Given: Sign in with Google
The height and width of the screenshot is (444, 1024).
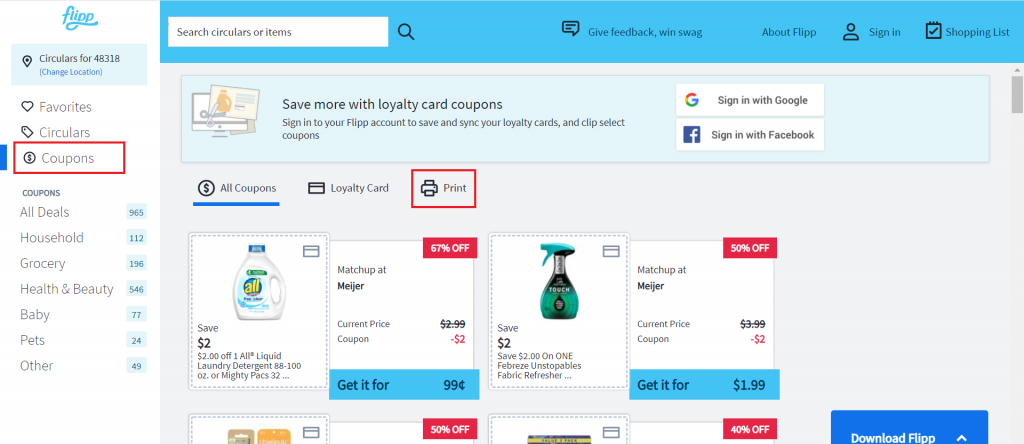Looking at the screenshot, I should click(x=749, y=100).
